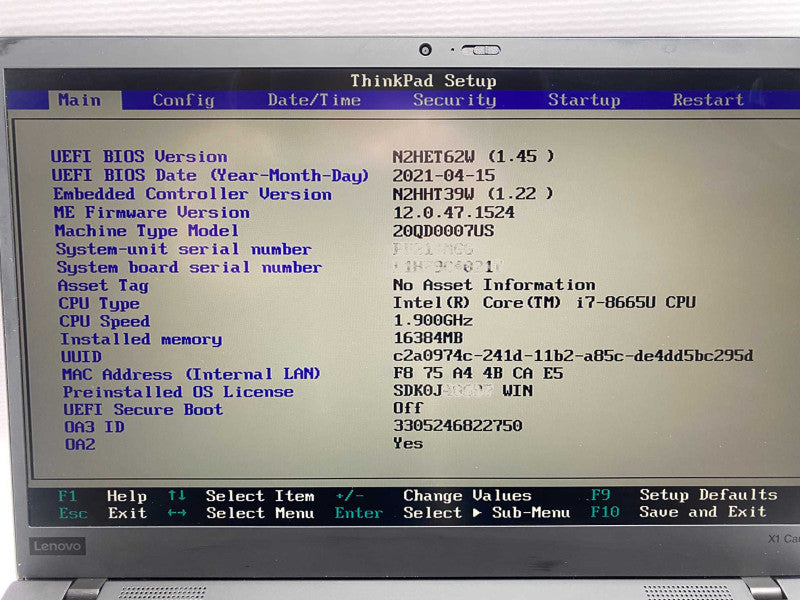Screen dimensions: 800x600
Task: Select the UEFI BIOS Date label
Action: [210, 175]
